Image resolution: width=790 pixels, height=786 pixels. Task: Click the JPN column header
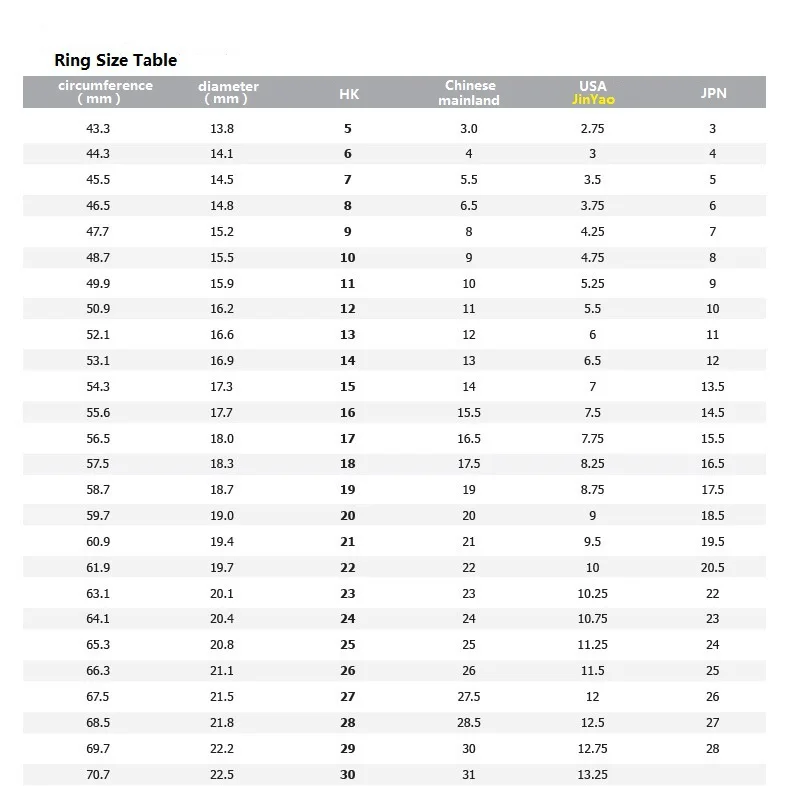tap(713, 93)
